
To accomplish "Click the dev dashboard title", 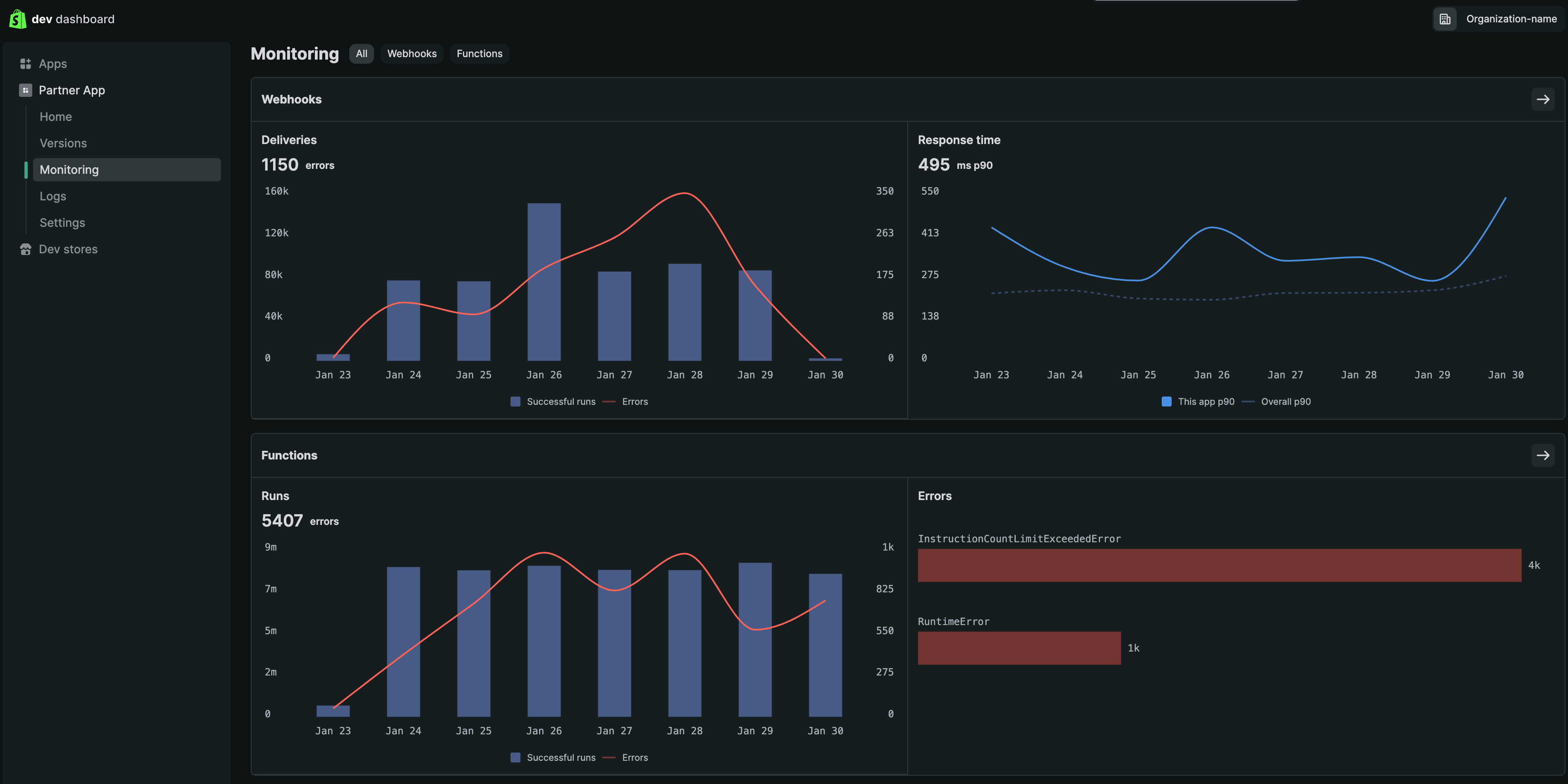I will 73,19.
